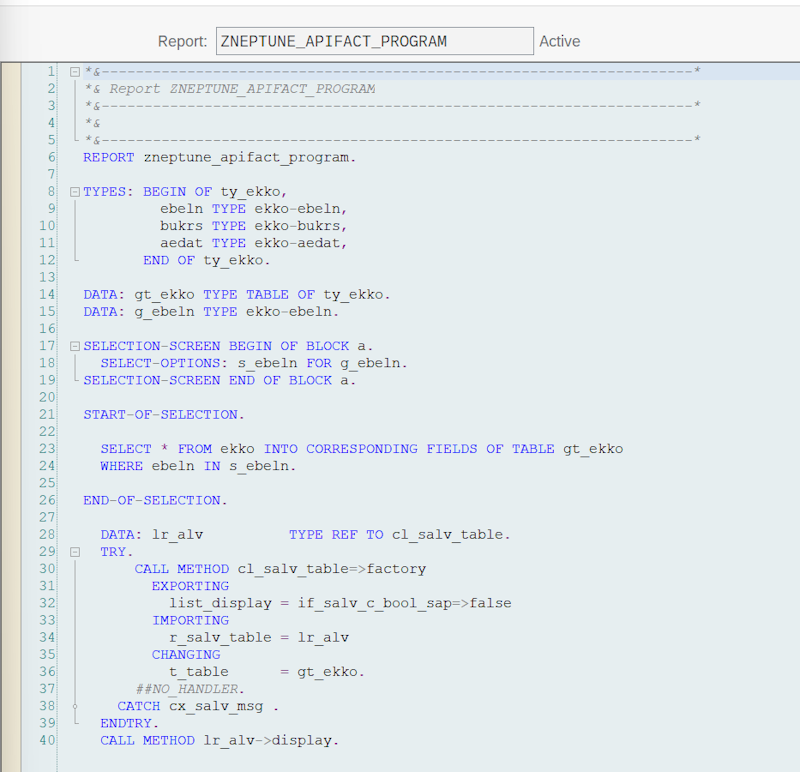
Task: Click the IMPORTING keyword
Action: coord(190,620)
